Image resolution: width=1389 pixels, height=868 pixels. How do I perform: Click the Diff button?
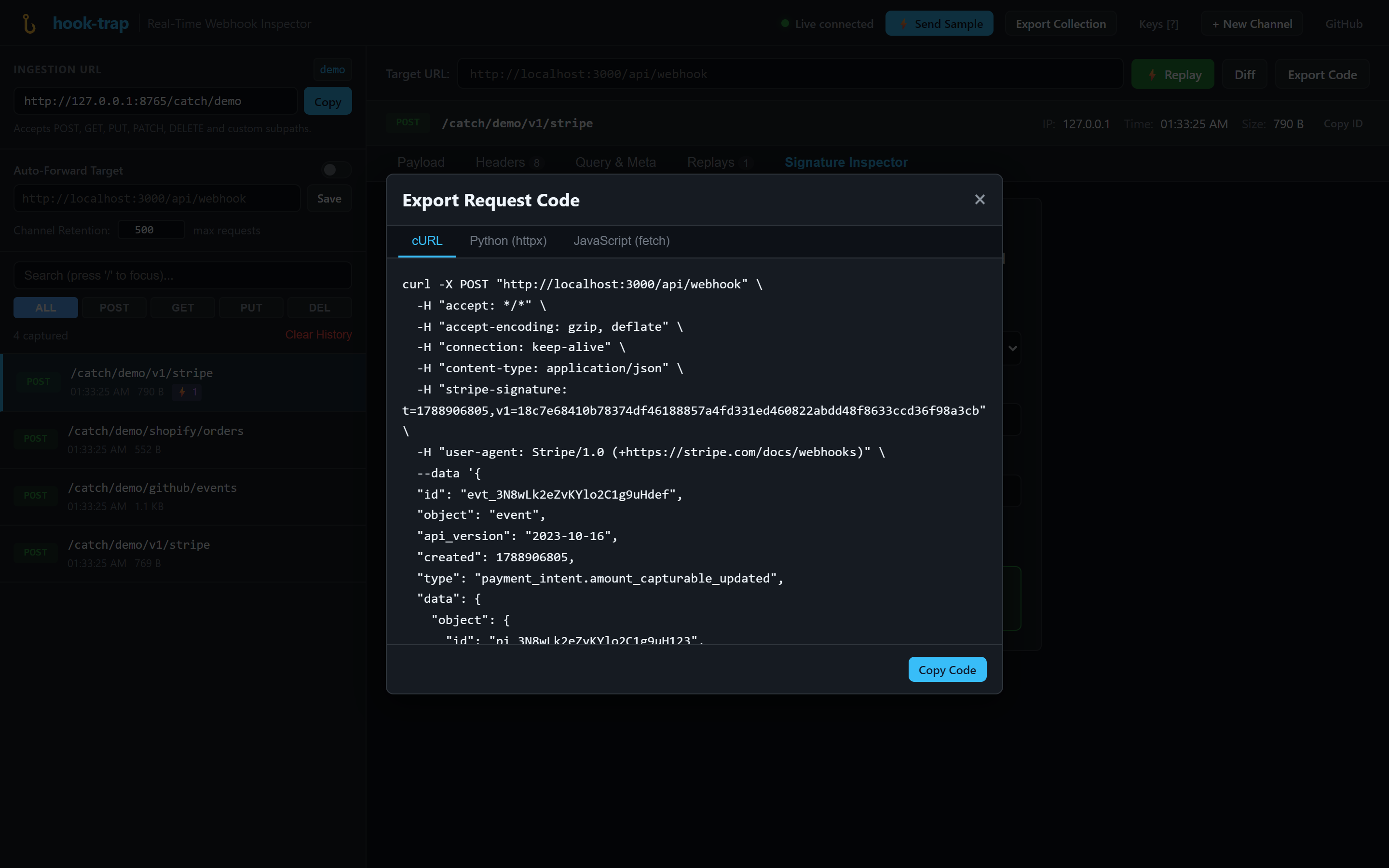[1244, 74]
